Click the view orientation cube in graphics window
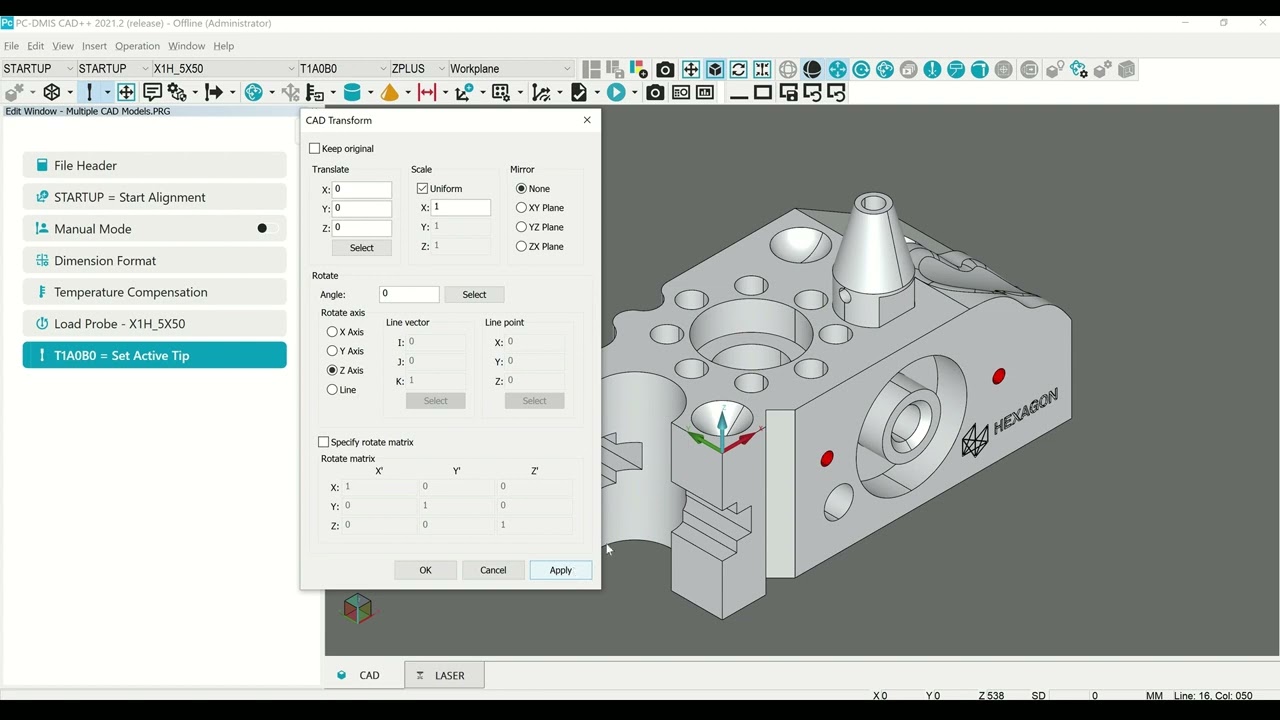Viewport: 1280px width, 720px height. click(357, 608)
